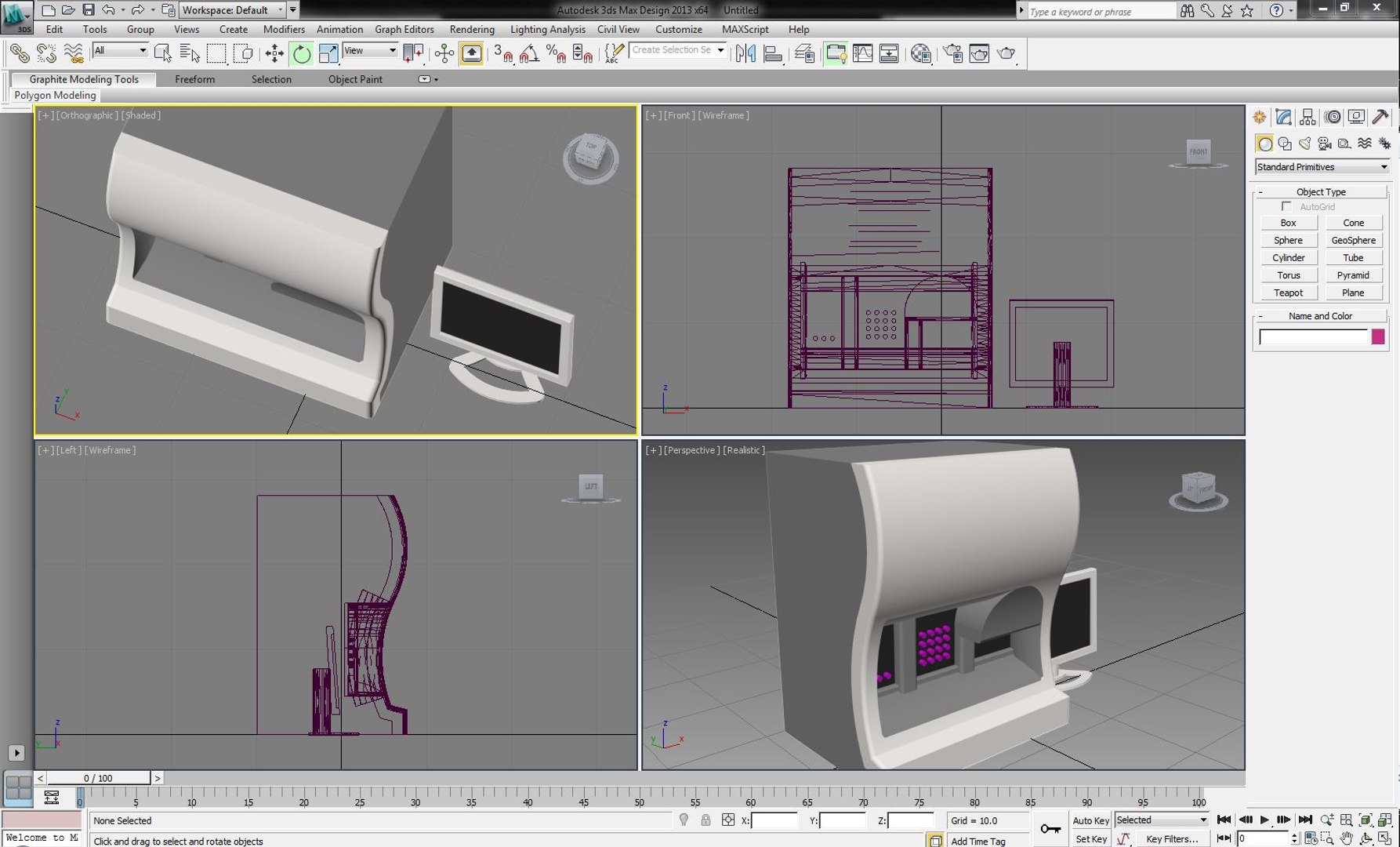
Task: Select Lights category in Create panel
Action: (x=1304, y=144)
